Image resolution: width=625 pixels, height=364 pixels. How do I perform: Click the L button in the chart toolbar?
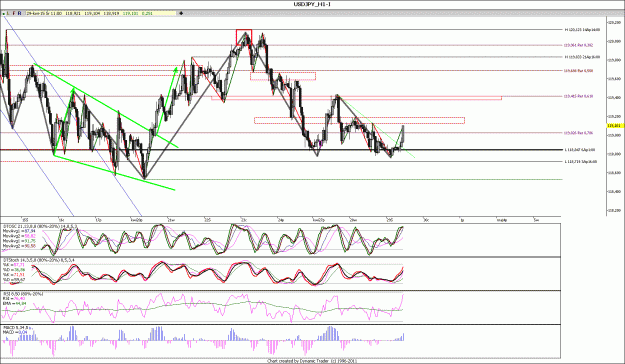coord(8,13)
